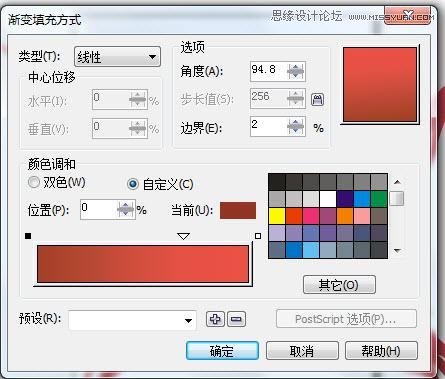
Task: Click the 边界 value field
Action: pos(268,126)
